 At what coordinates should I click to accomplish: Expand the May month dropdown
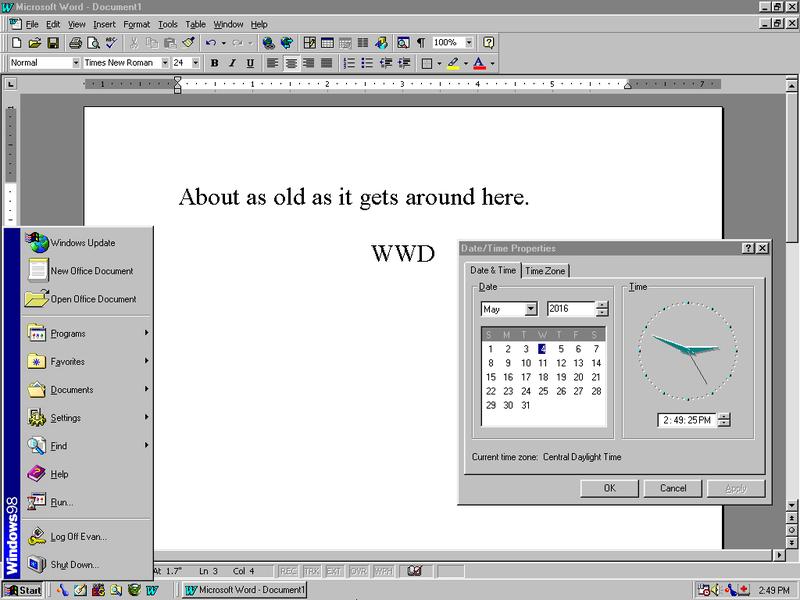point(531,309)
